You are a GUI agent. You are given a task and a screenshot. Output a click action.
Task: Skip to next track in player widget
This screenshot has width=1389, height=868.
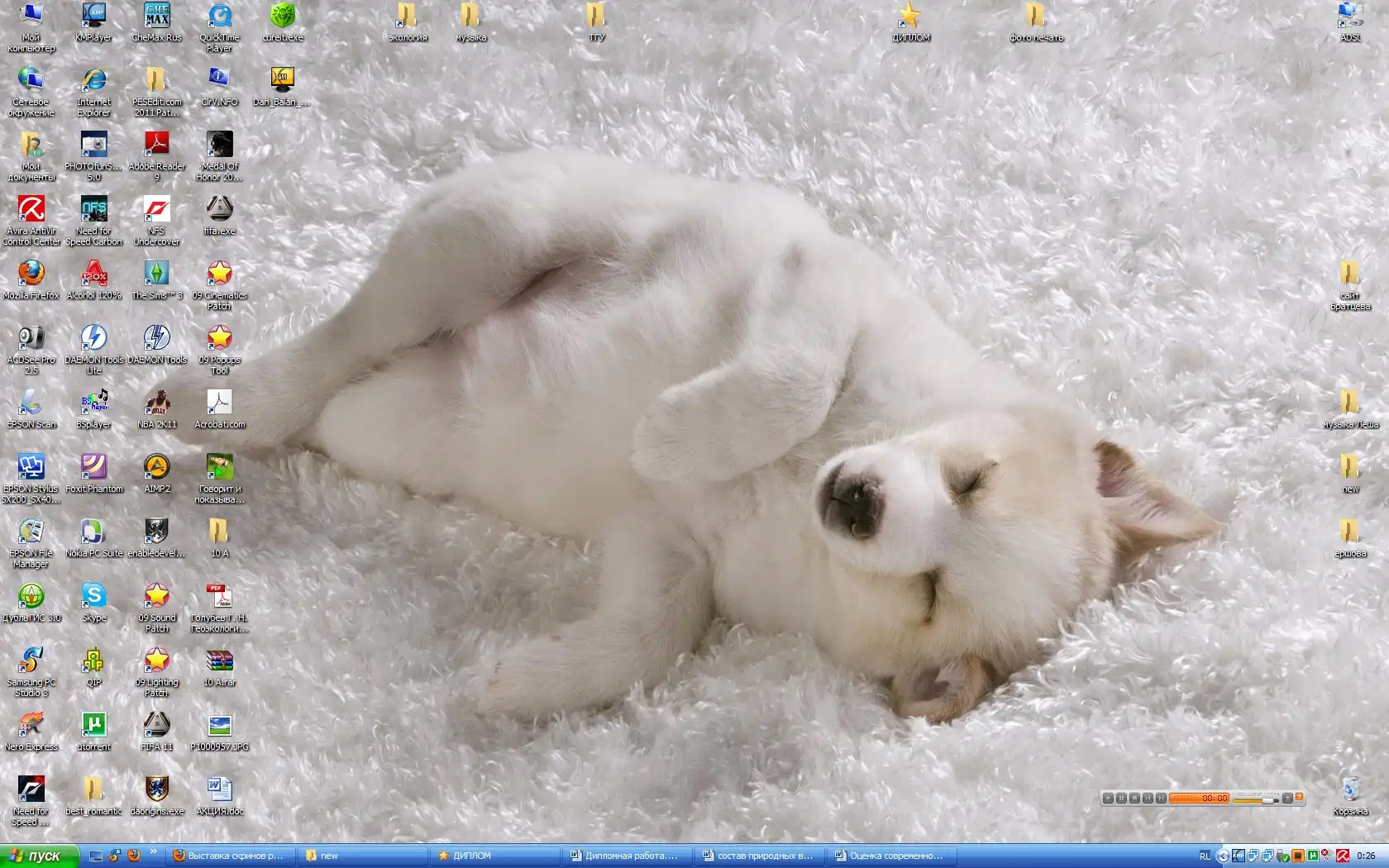click(x=1161, y=798)
